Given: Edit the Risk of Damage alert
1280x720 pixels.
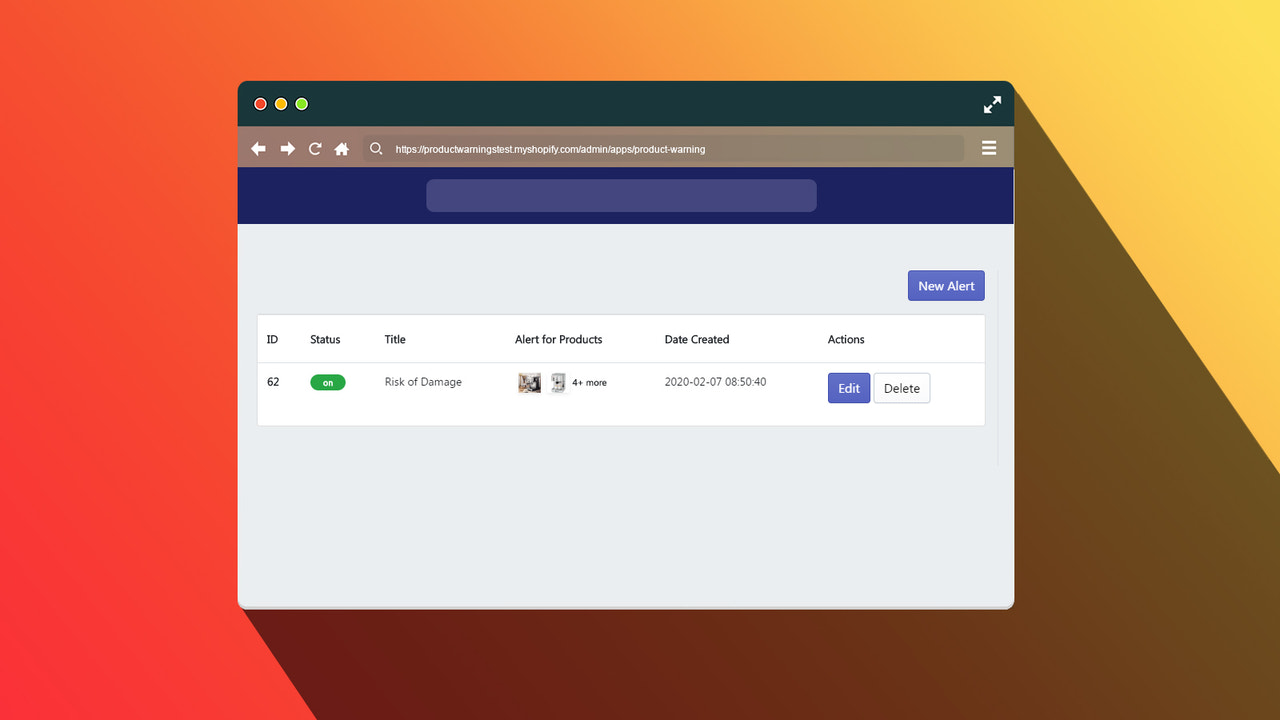Looking at the screenshot, I should pyautogui.click(x=848, y=388).
